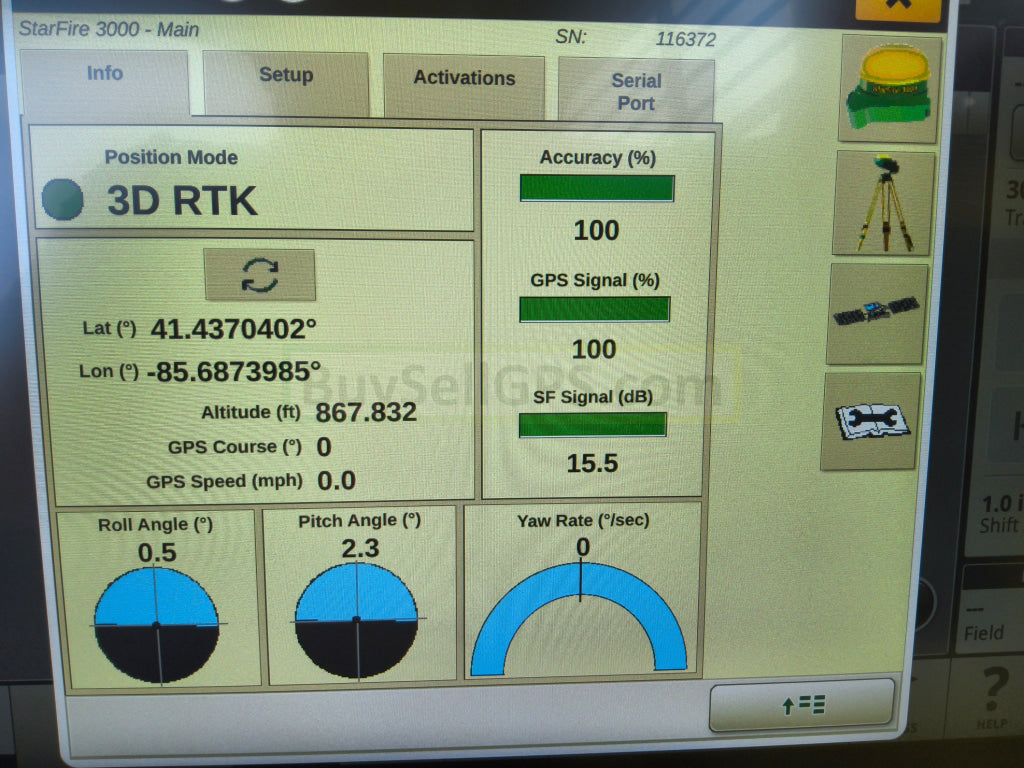Open the Activations tab

point(464,79)
